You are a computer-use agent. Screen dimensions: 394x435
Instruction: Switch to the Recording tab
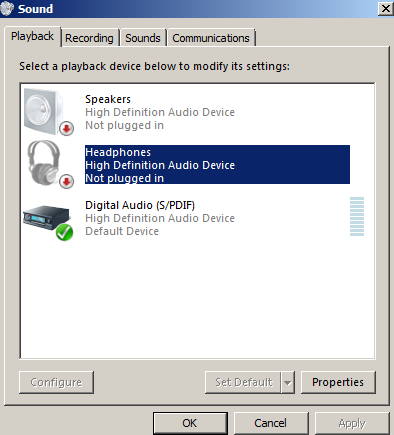[89, 38]
